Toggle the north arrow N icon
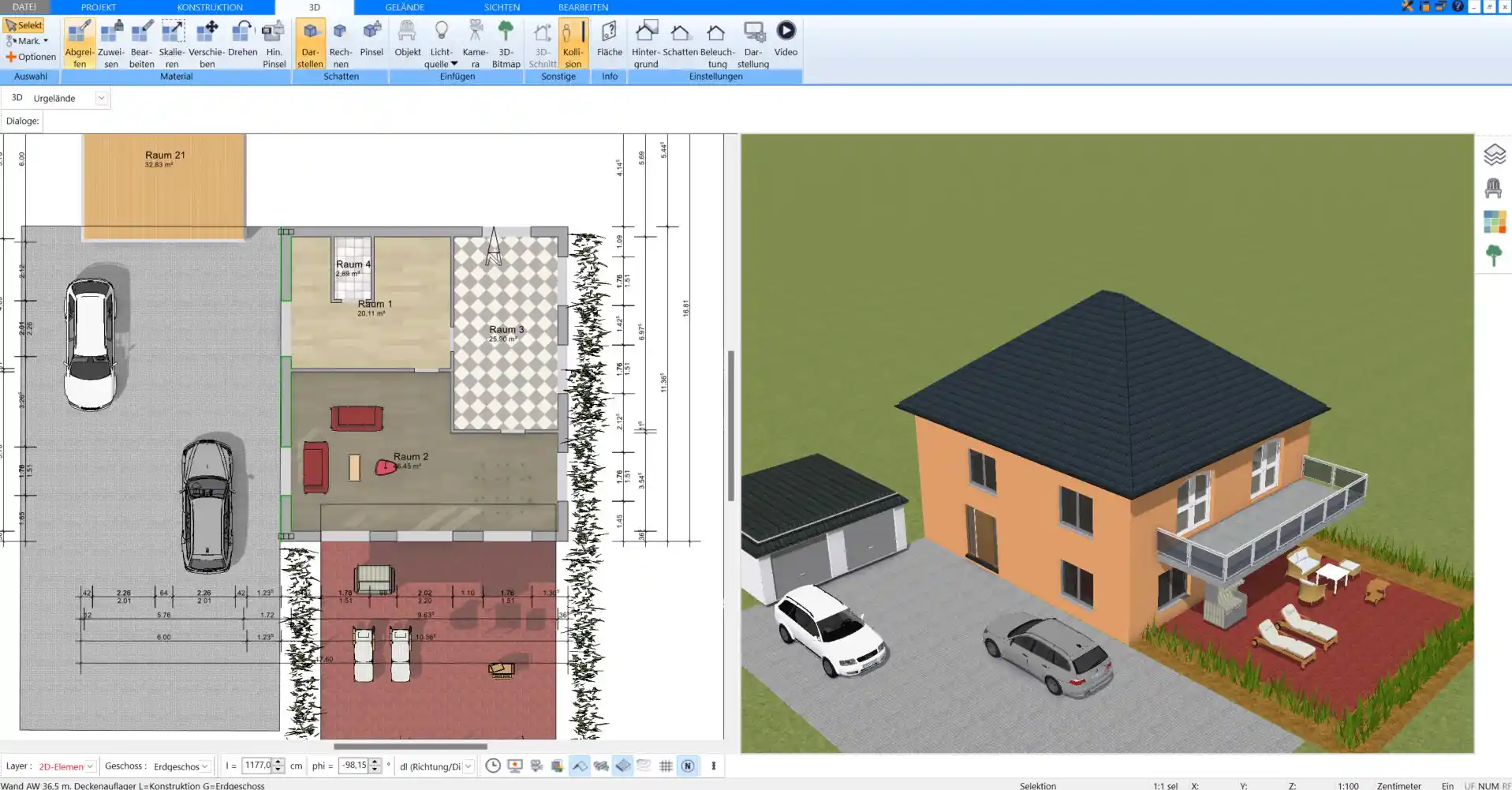Screen dimensions: 1512x790 point(688,766)
